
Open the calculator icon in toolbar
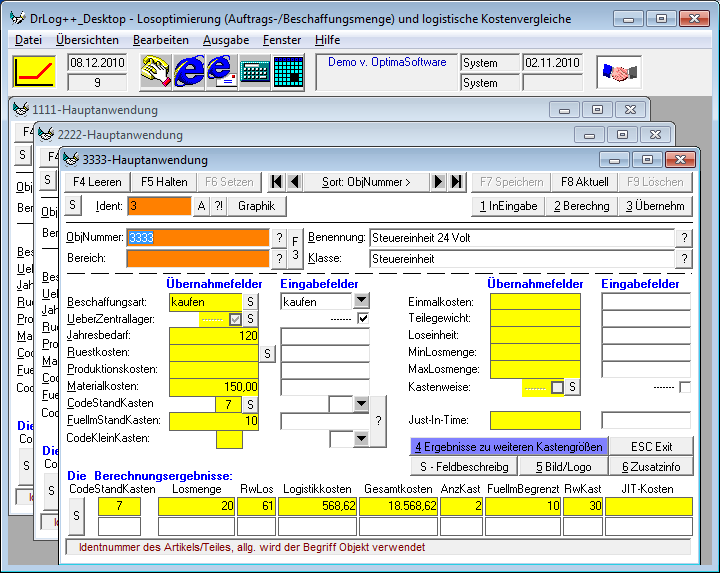pyautogui.click(x=255, y=72)
